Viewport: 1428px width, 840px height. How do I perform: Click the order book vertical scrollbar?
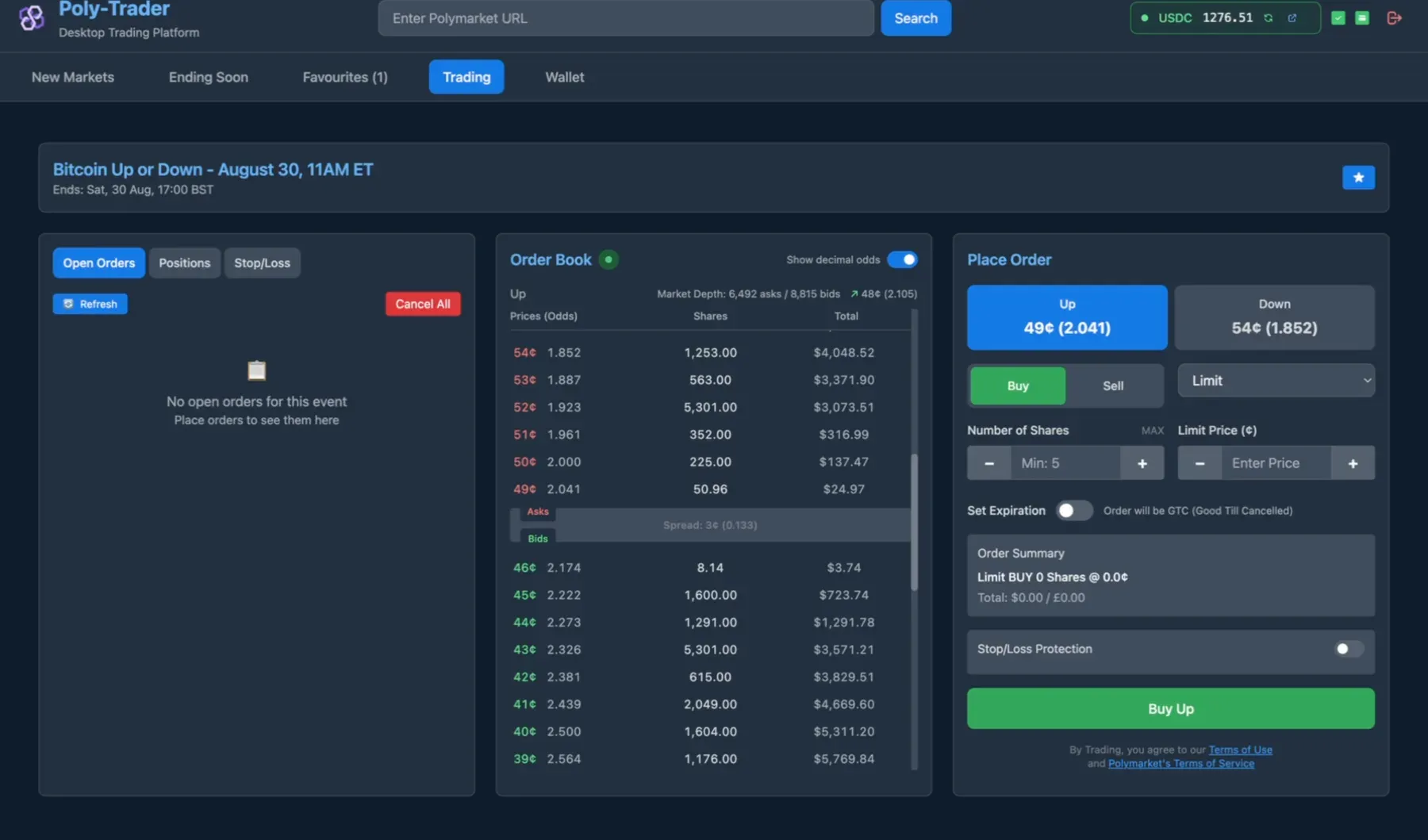pos(914,522)
